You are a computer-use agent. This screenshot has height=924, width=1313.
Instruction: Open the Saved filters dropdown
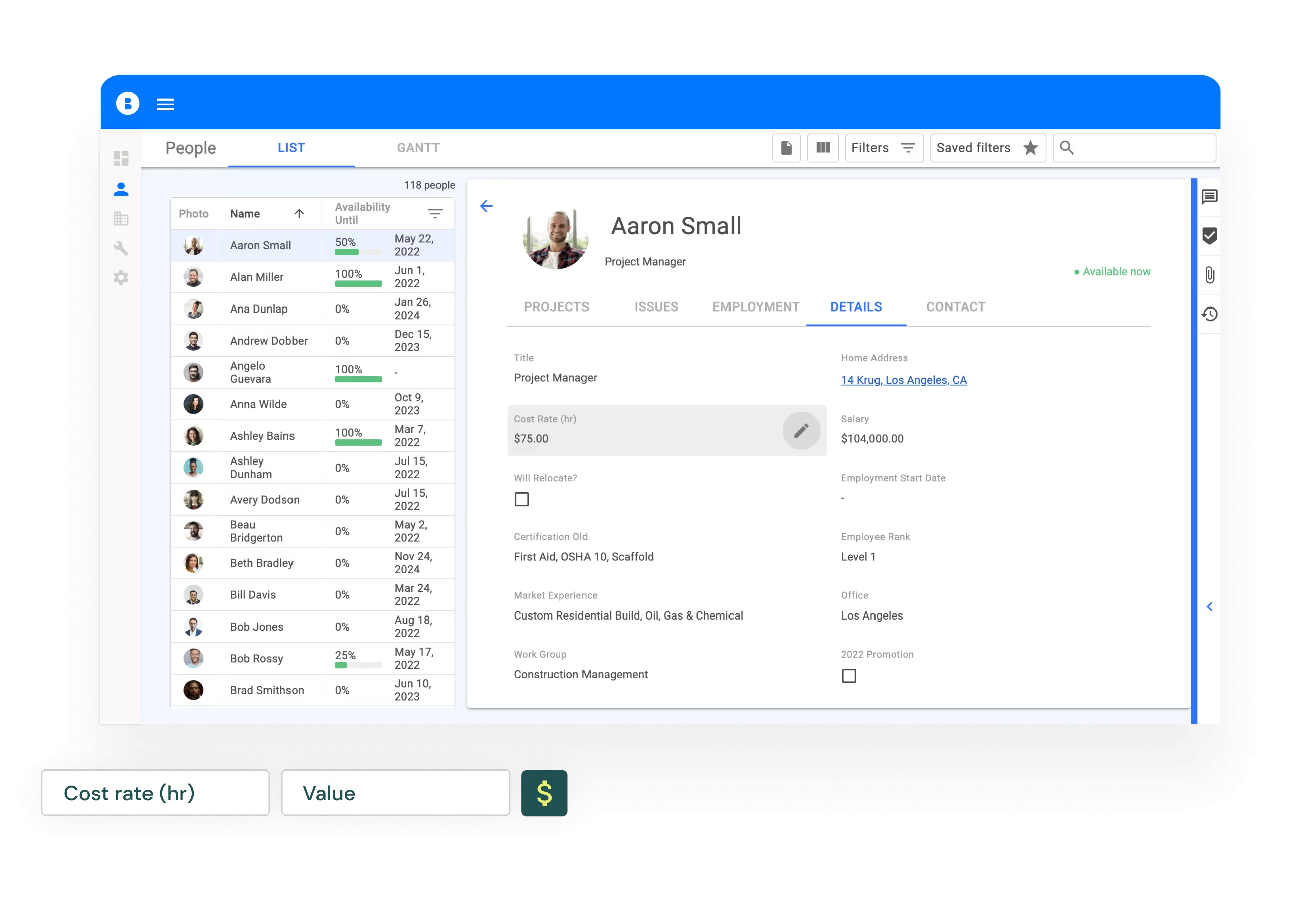pos(987,148)
